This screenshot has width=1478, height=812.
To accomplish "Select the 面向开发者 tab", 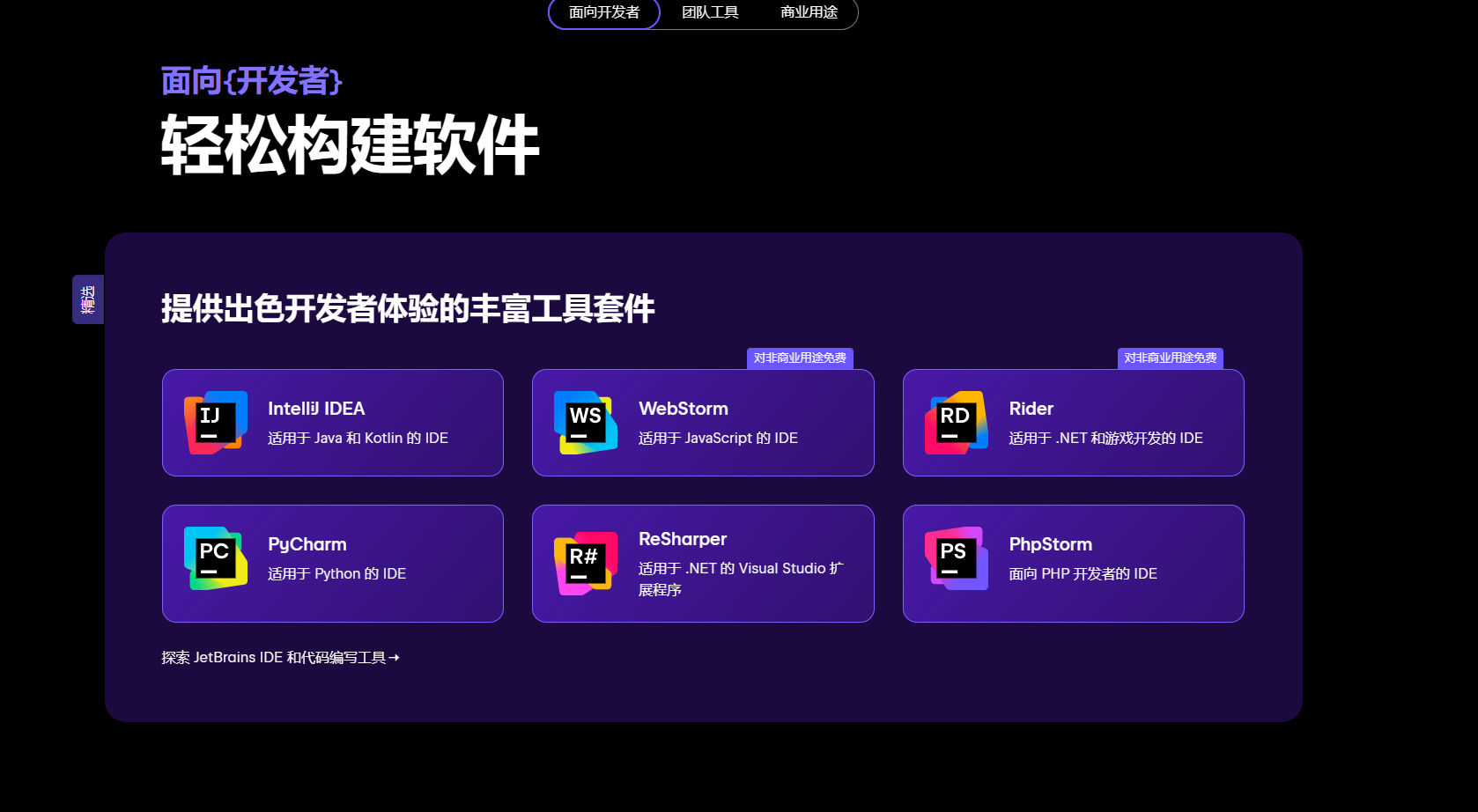I will [604, 12].
